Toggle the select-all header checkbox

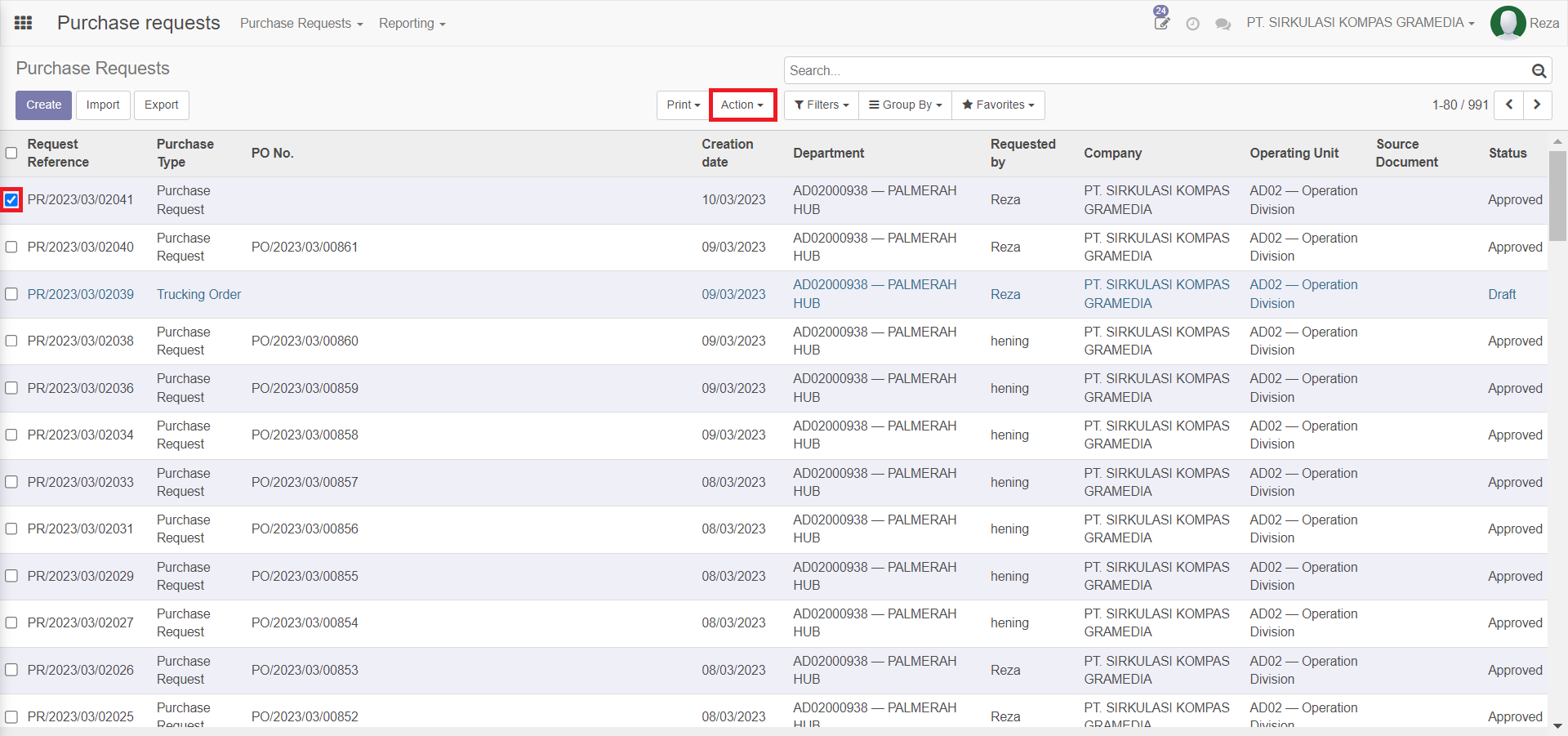click(x=11, y=153)
